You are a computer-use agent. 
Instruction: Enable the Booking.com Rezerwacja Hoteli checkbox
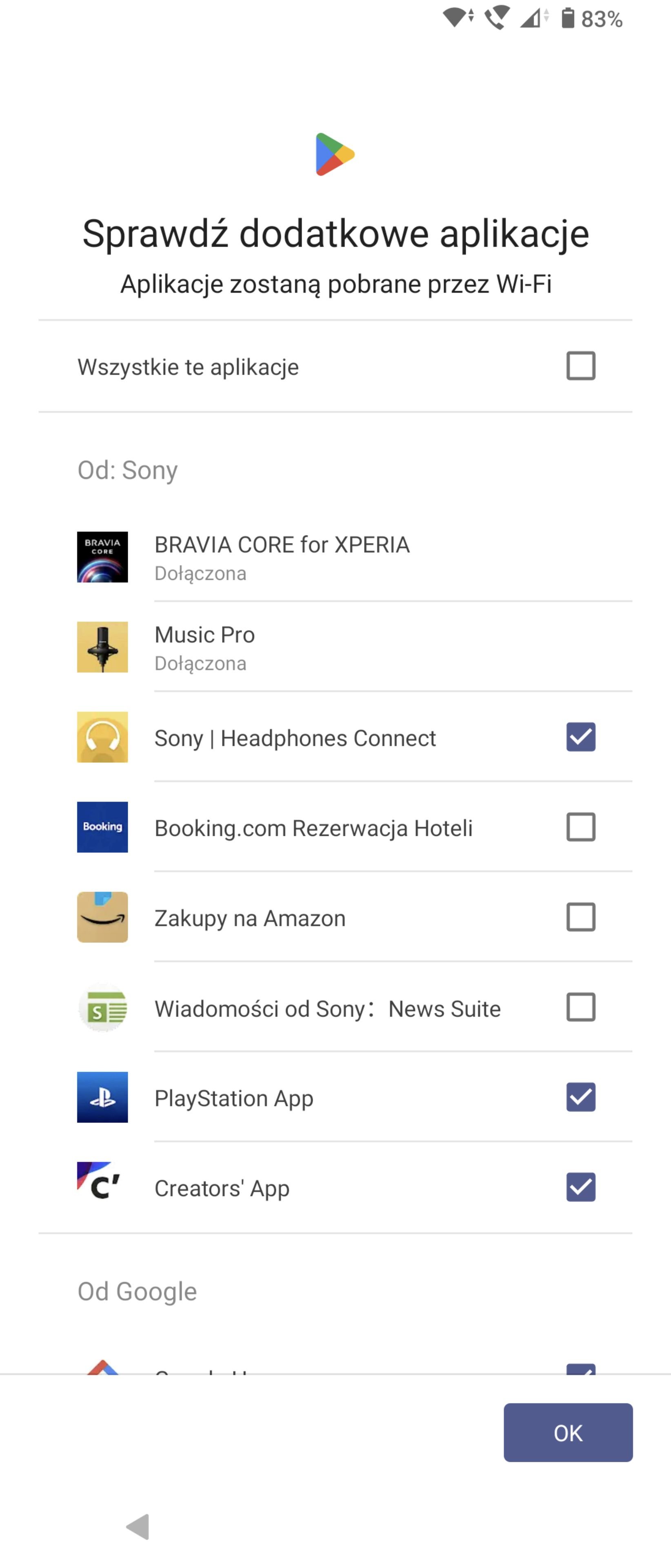point(580,827)
